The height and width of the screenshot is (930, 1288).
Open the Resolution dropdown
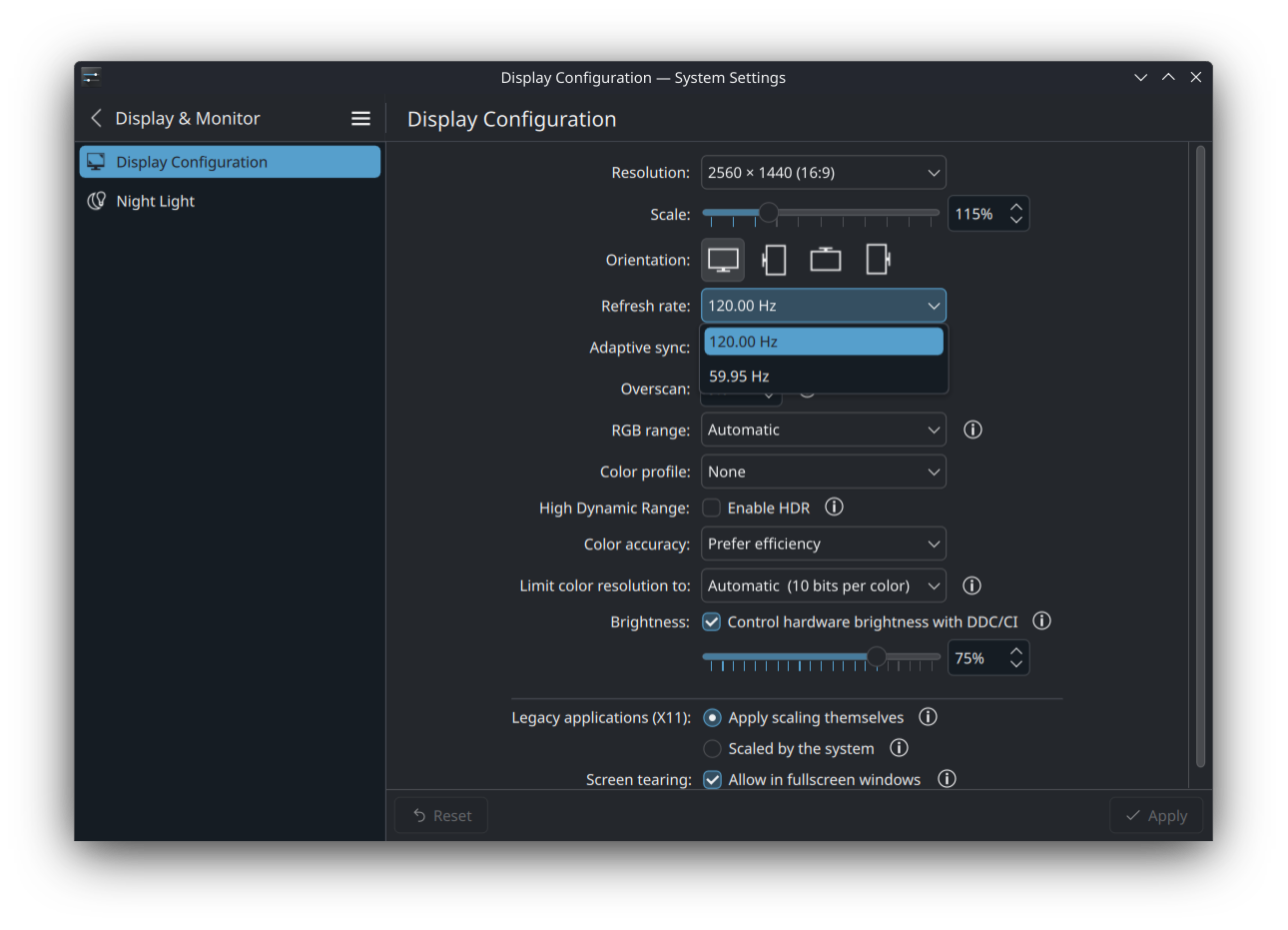[824, 173]
